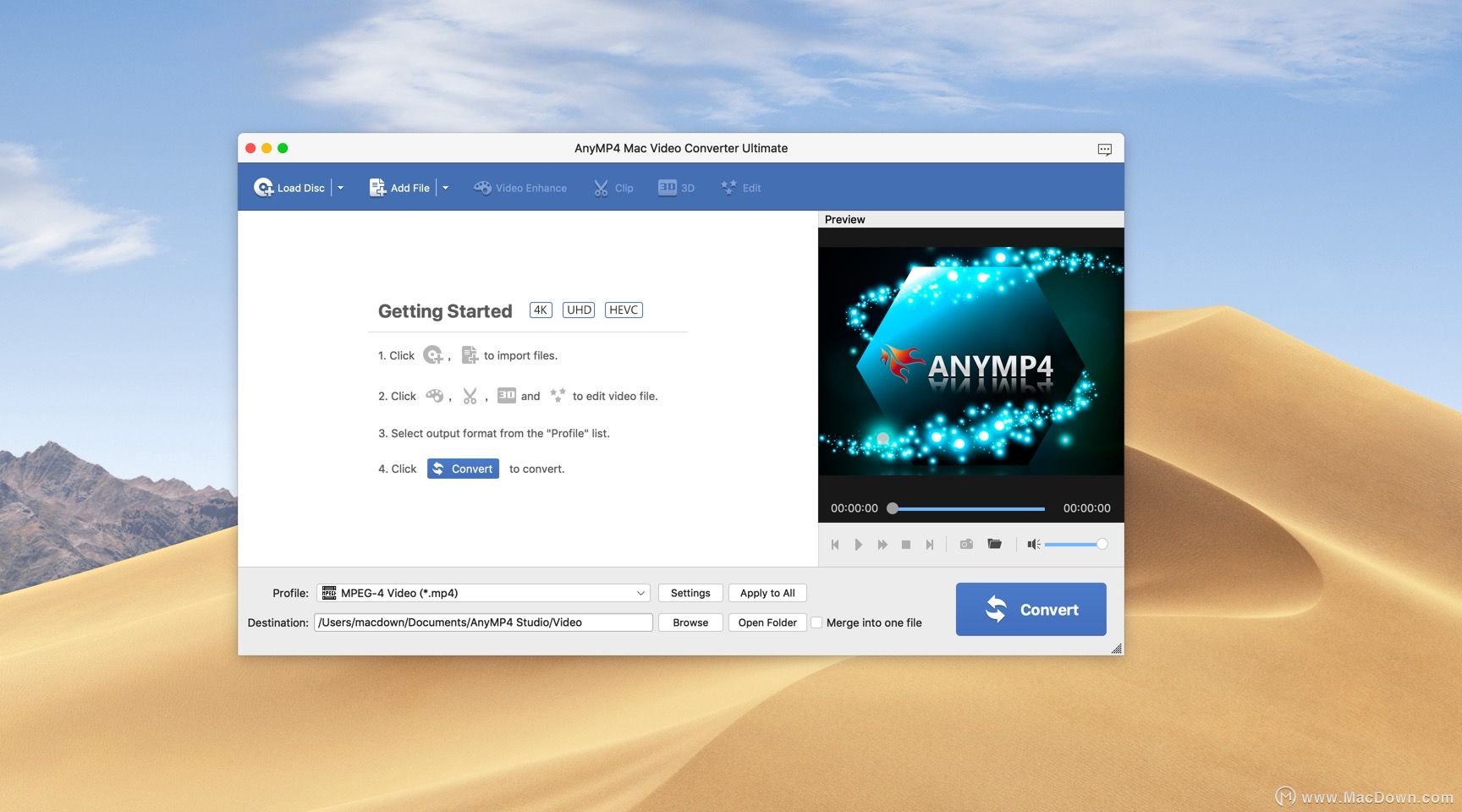Click the large Convert button

tap(1031, 609)
